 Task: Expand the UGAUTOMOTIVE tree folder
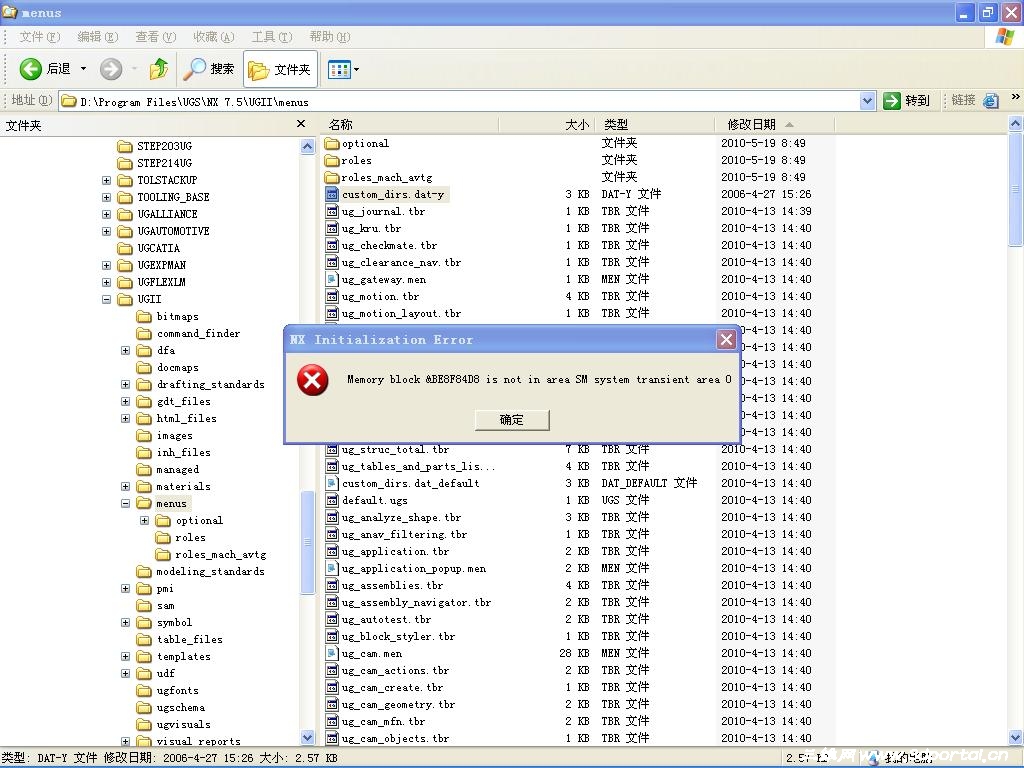[x=106, y=231]
